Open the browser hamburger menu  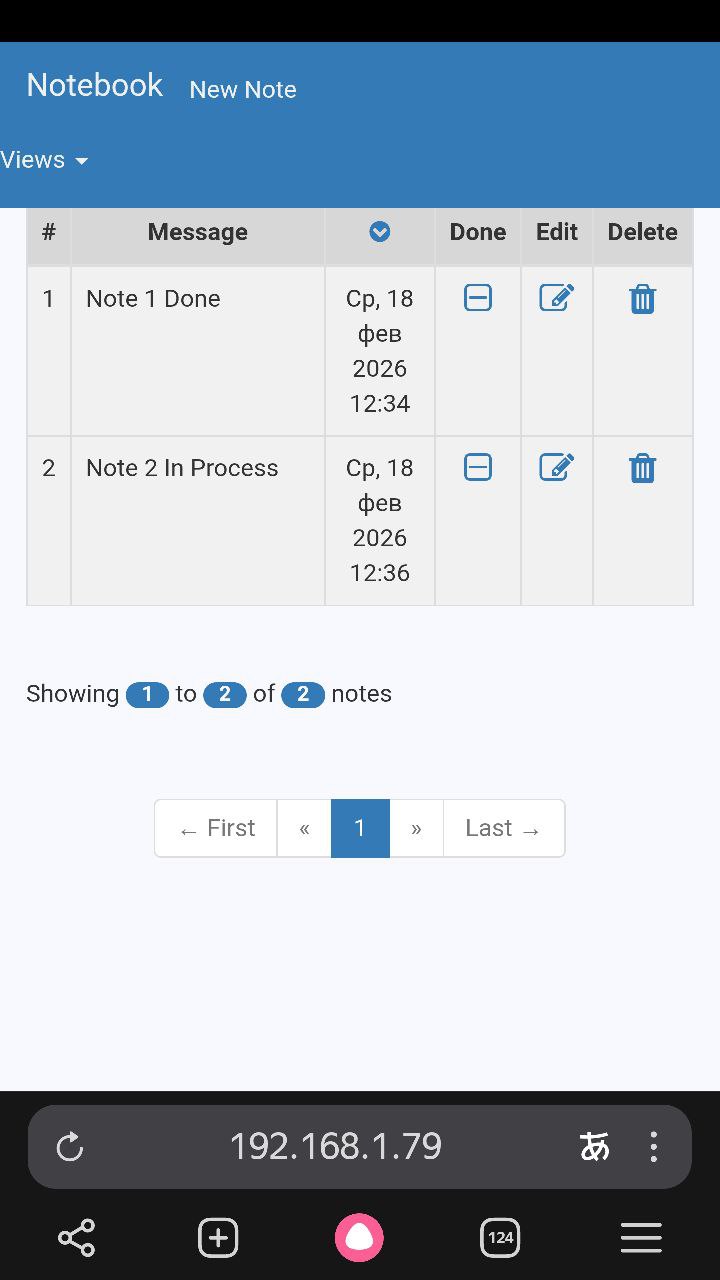[641, 1238]
